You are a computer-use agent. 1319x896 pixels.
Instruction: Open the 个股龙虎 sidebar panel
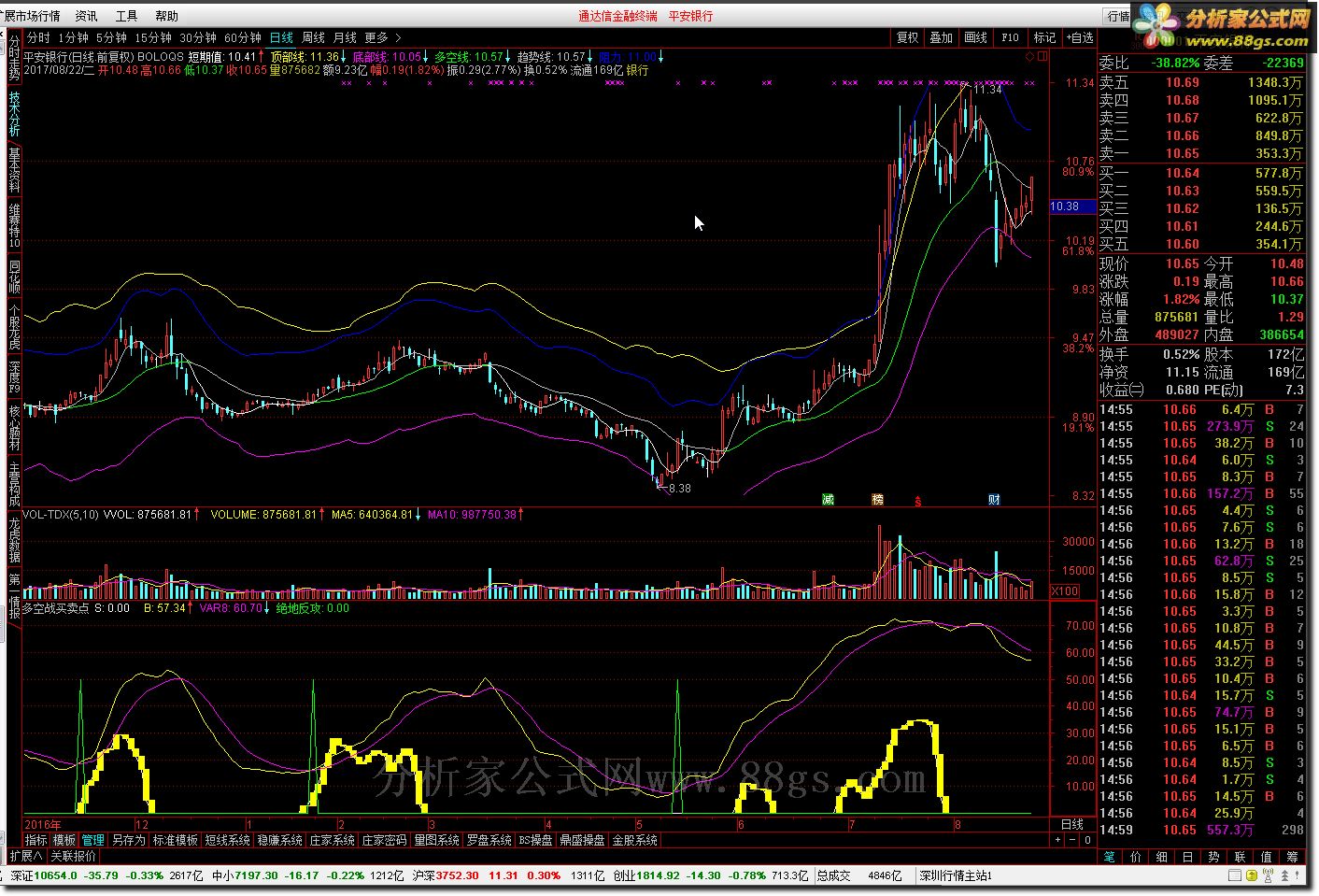(14, 326)
